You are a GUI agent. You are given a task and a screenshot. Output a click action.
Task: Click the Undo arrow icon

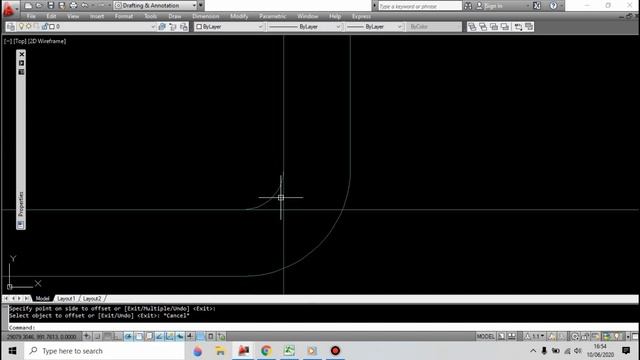[x=84, y=6]
